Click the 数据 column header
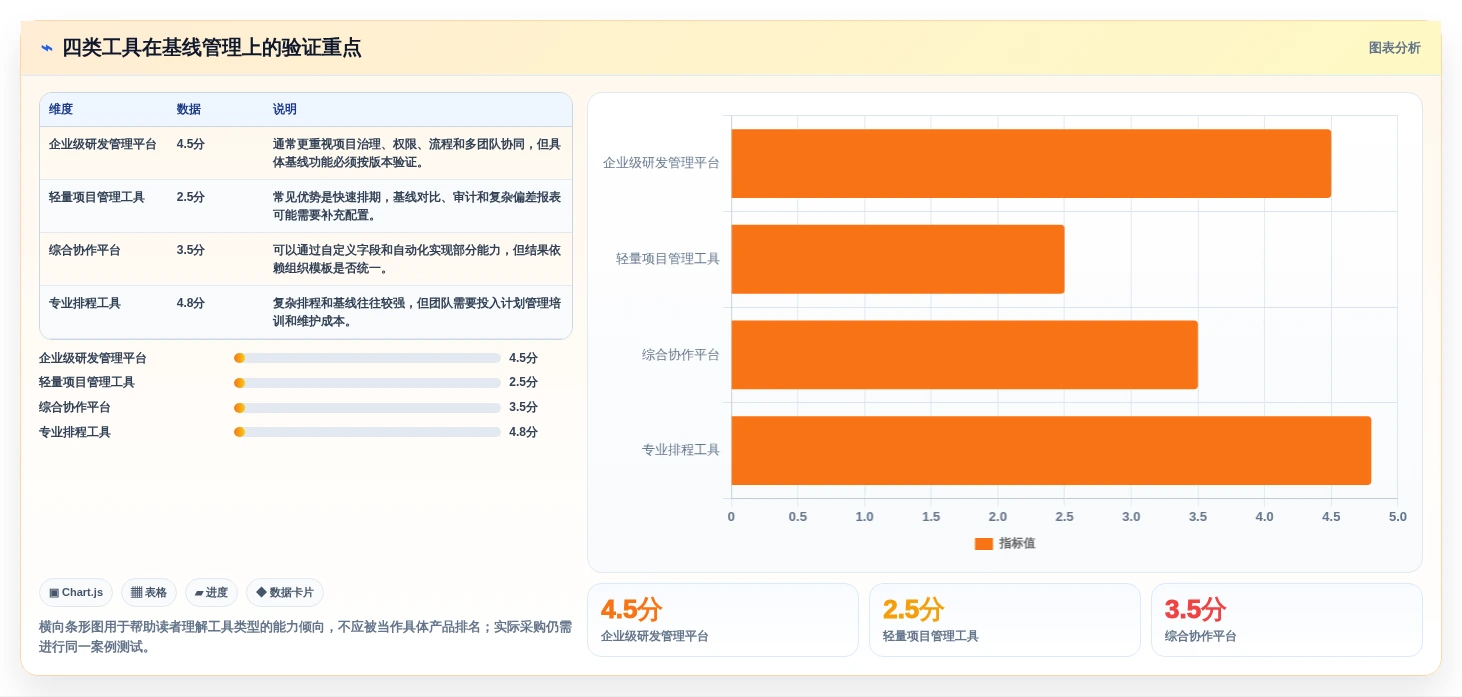 tap(189, 109)
